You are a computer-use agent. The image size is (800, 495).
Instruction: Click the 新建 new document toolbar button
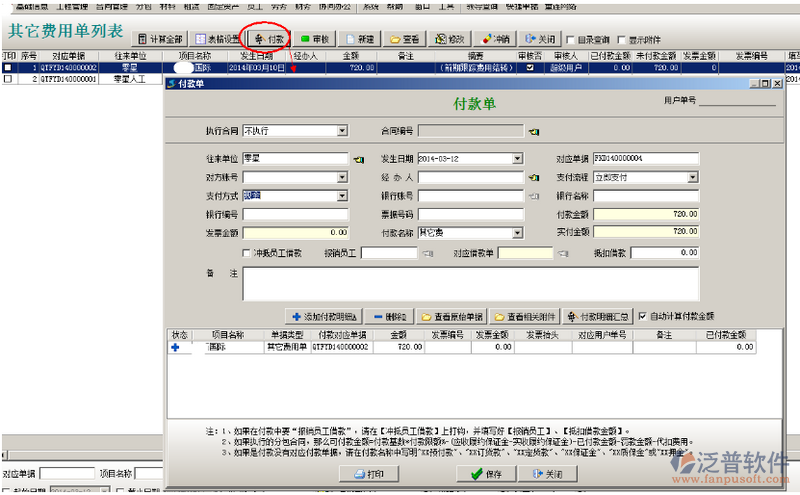[360, 39]
